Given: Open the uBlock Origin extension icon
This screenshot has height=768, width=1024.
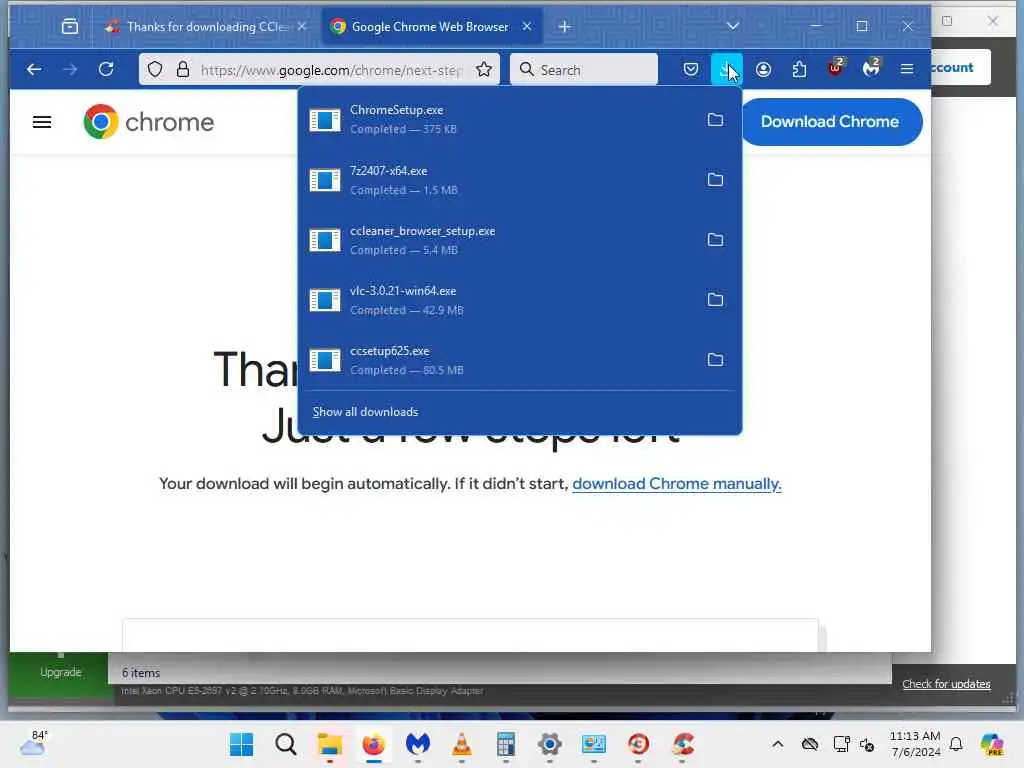Looking at the screenshot, I should [x=835, y=68].
